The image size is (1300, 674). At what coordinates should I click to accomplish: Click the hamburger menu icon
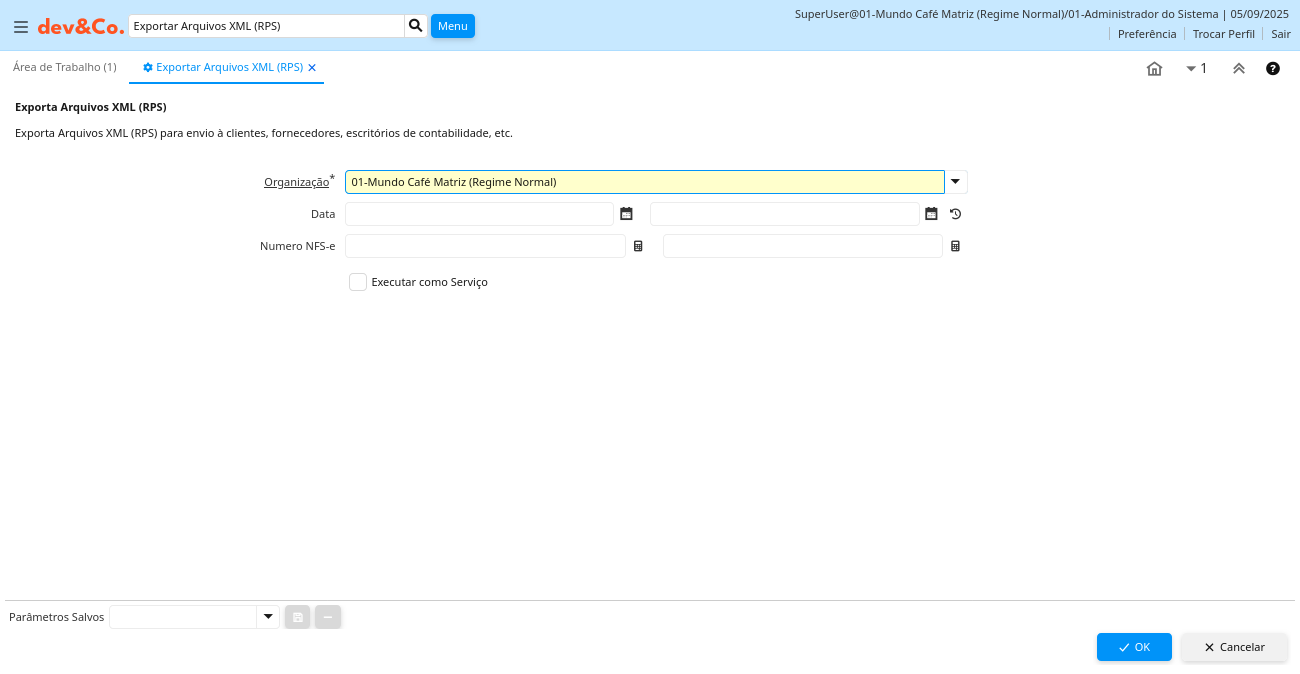[x=20, y=27]
